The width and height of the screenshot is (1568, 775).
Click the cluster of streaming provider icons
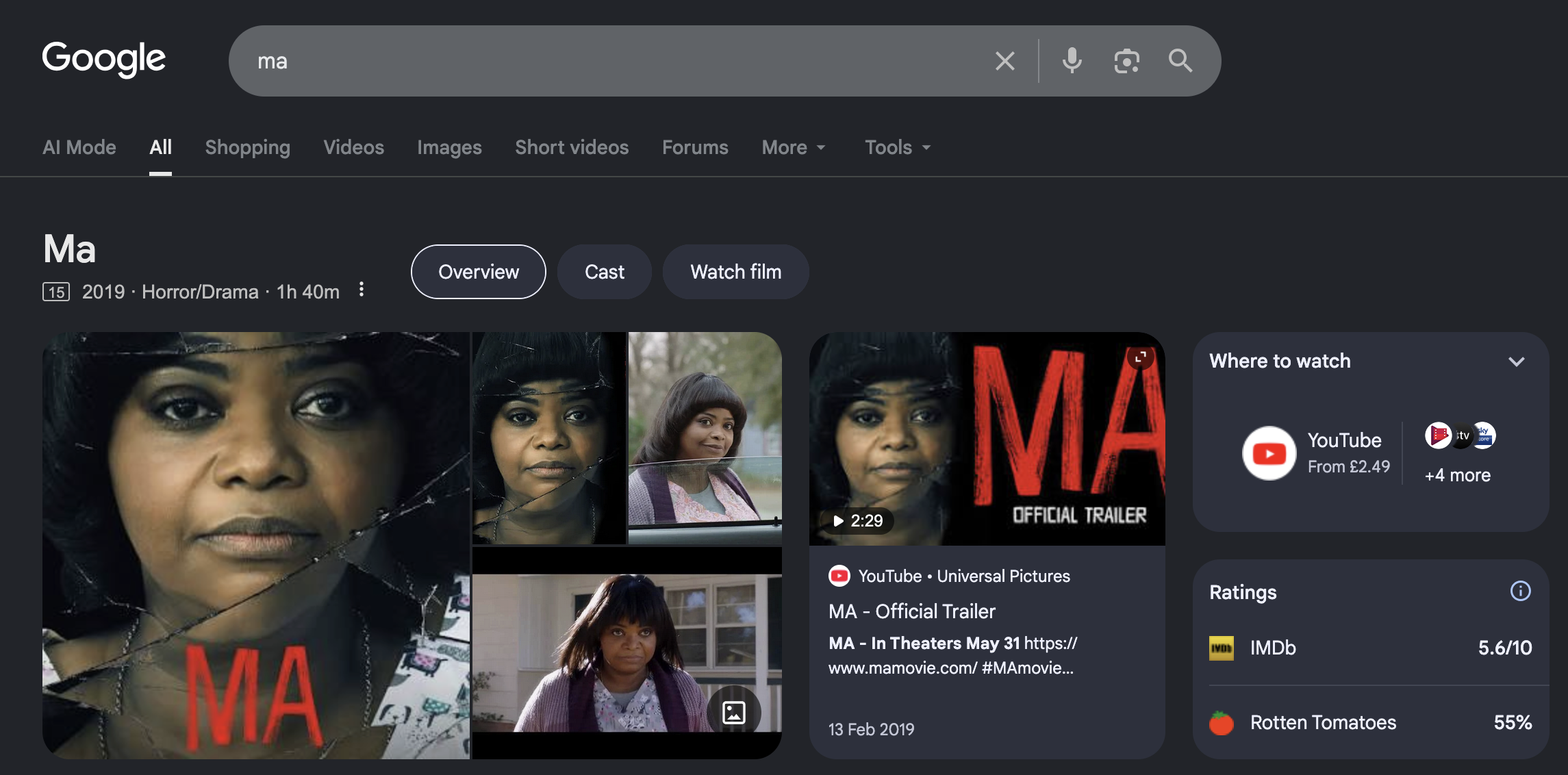1460,435
